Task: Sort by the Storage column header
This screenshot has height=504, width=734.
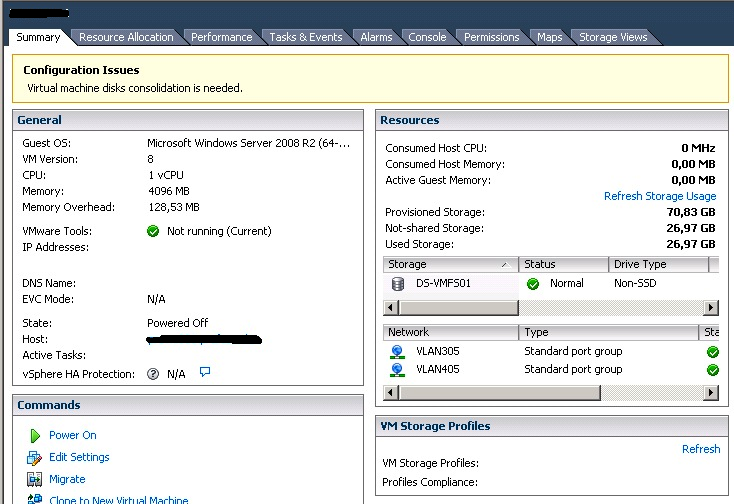Action: [450, 264]
